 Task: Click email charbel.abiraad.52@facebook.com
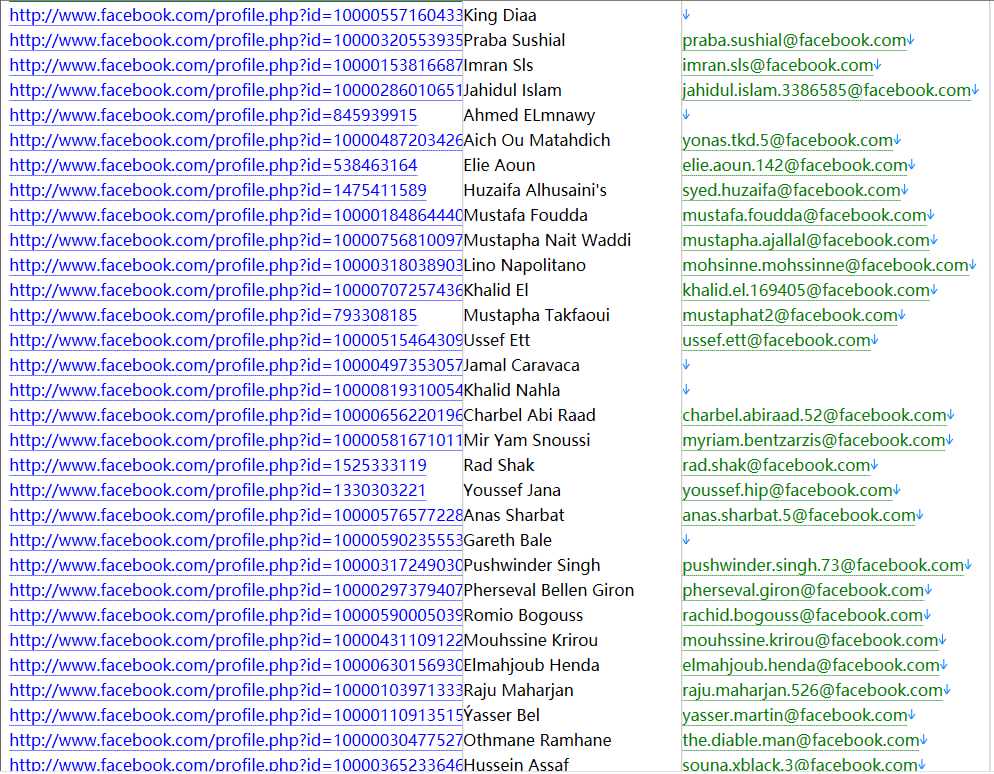coord(815,415)
